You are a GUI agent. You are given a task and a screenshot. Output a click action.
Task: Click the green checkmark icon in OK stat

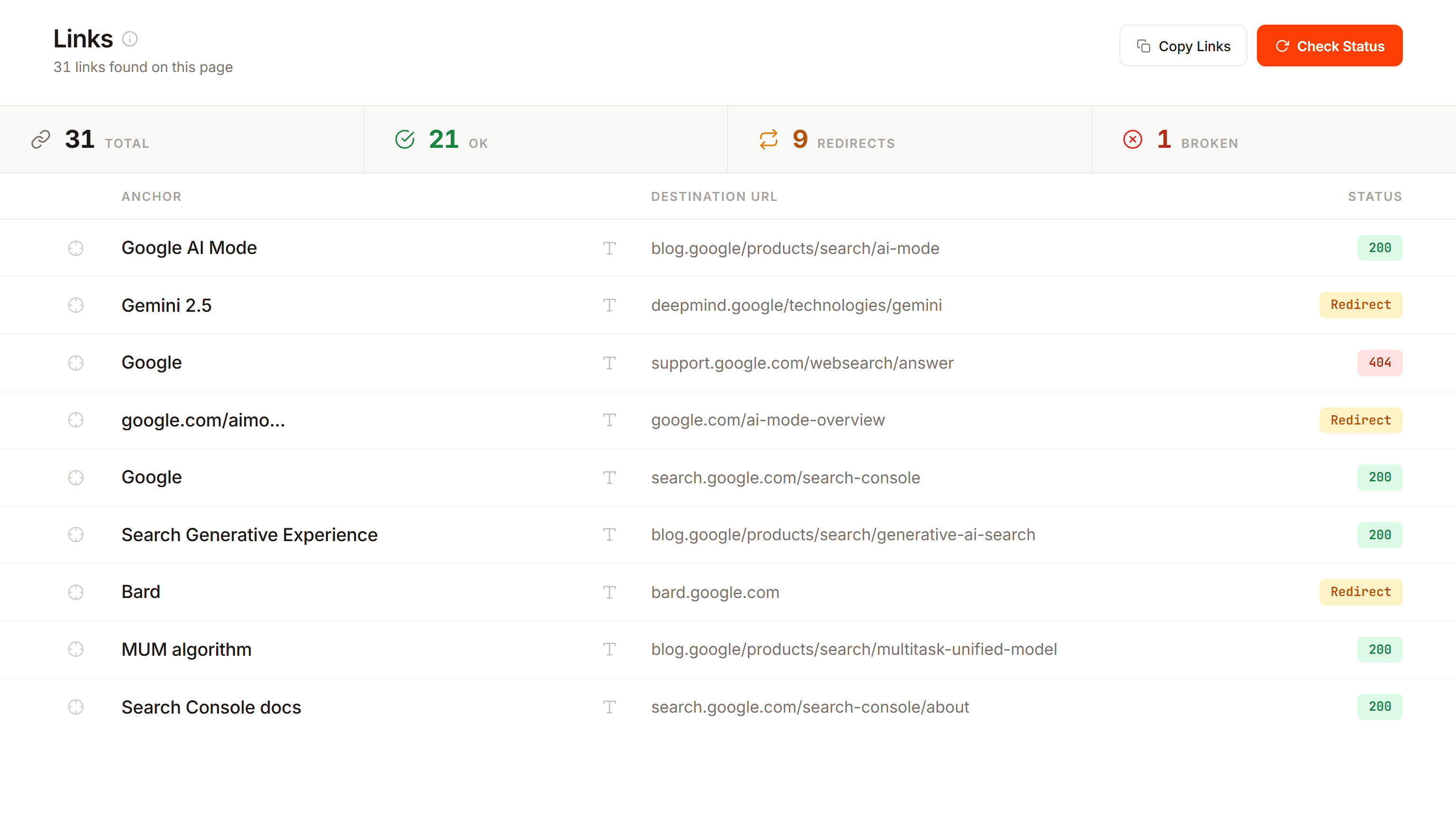coord(405,140)
